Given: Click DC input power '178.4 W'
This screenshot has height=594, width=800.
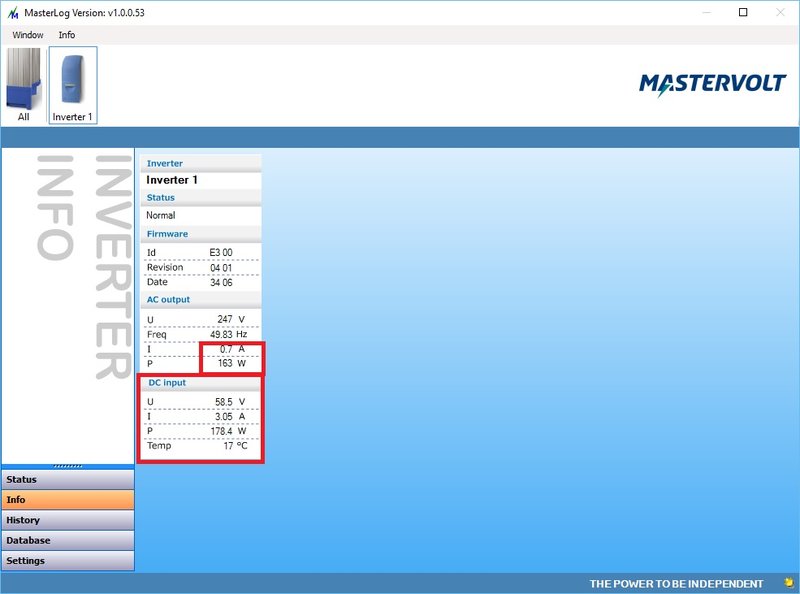Looking at the screenshot, I should (x=229, y=431).
